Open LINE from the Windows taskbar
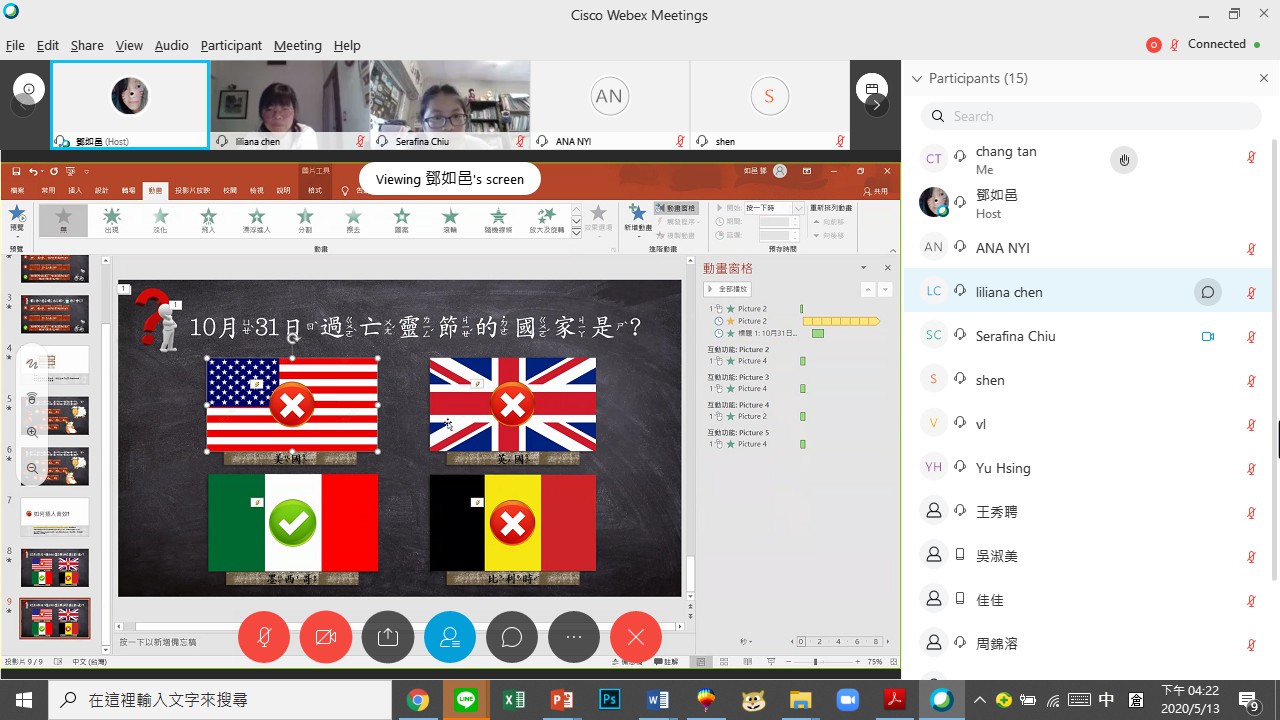Image resolution: width=1280 pixels, height=720 pixels. 466,700
